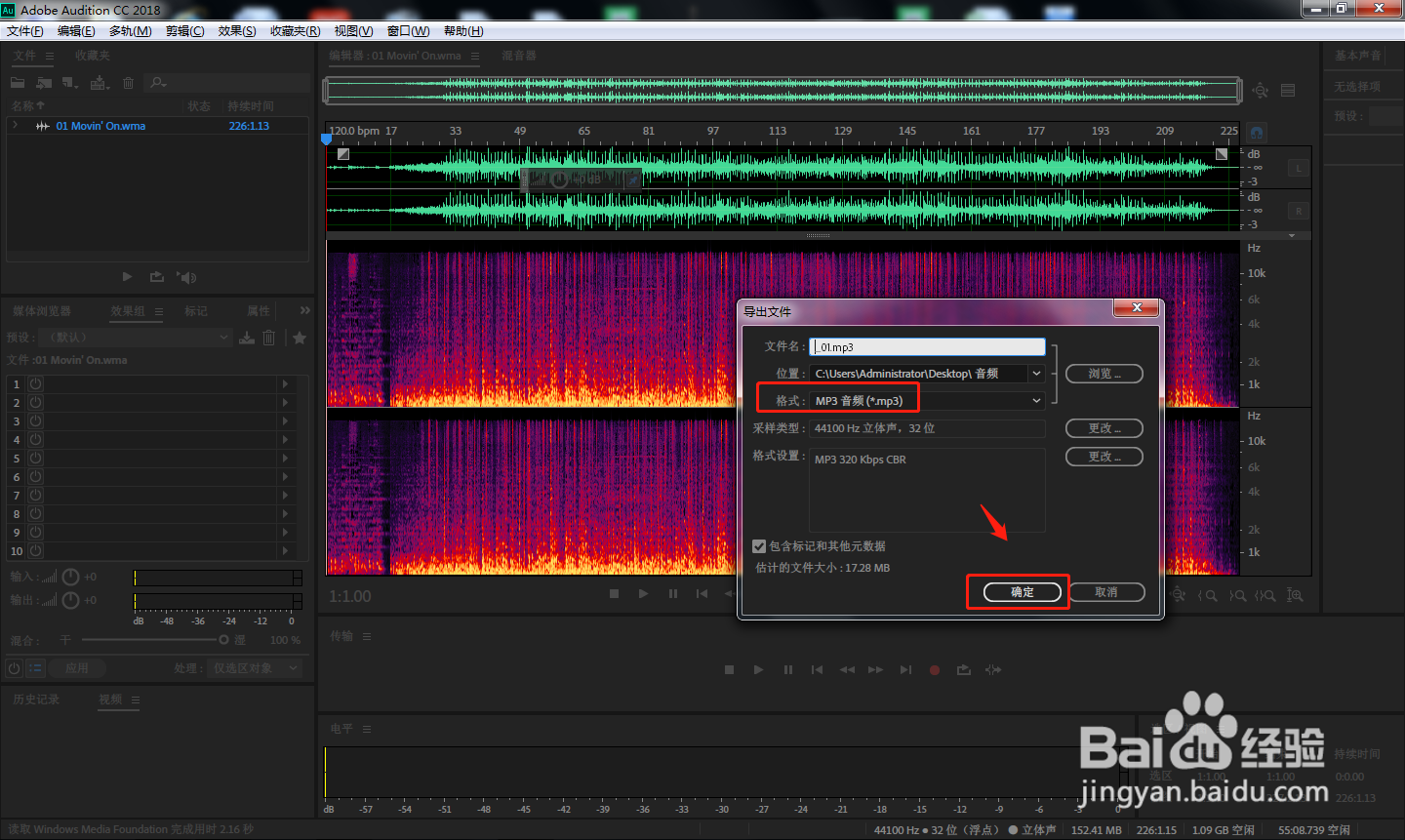
Task: Click delete preset trash icon in Effects Rack
Action: click(269, 338)
